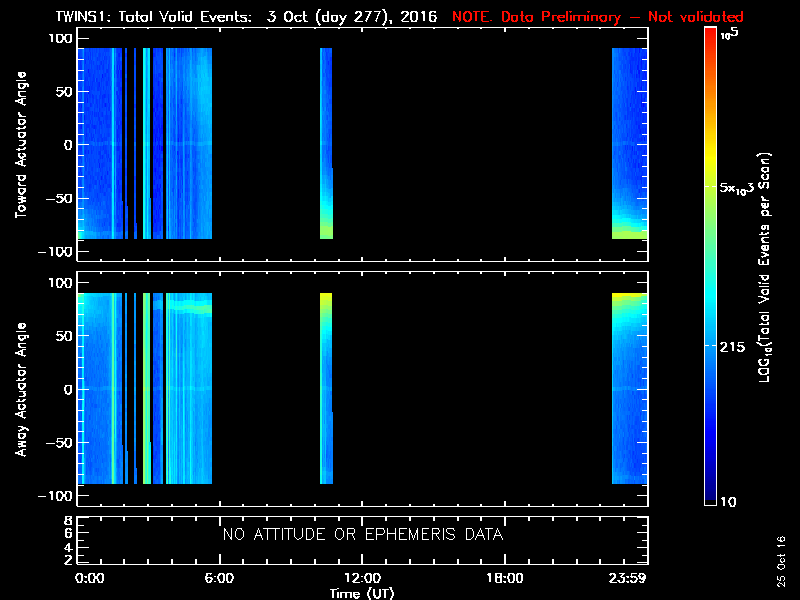Click the colorbar value '5x10^3'
The width and height of the screenshot is (800, 600).
[x=737, y=188]
